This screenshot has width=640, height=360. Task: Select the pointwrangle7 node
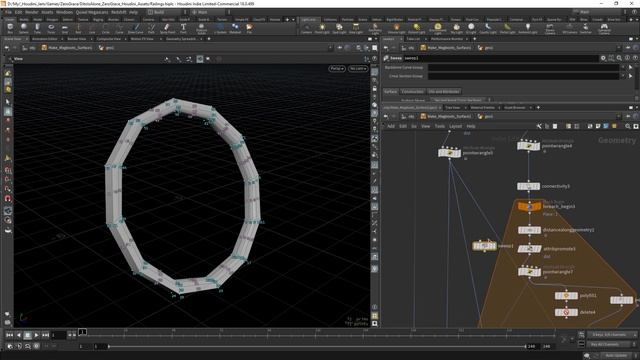(529, 271)
